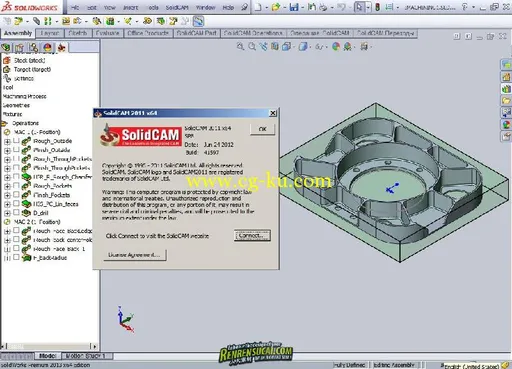Image resolution: width=512 pixels, height=369 pixels.
Task: Expand the Rough_Outside operation node
Action: (x=7, y=141)
